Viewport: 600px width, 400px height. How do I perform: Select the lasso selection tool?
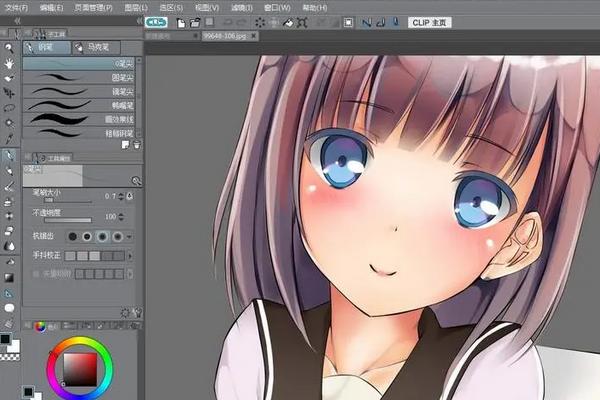(9, 108)
